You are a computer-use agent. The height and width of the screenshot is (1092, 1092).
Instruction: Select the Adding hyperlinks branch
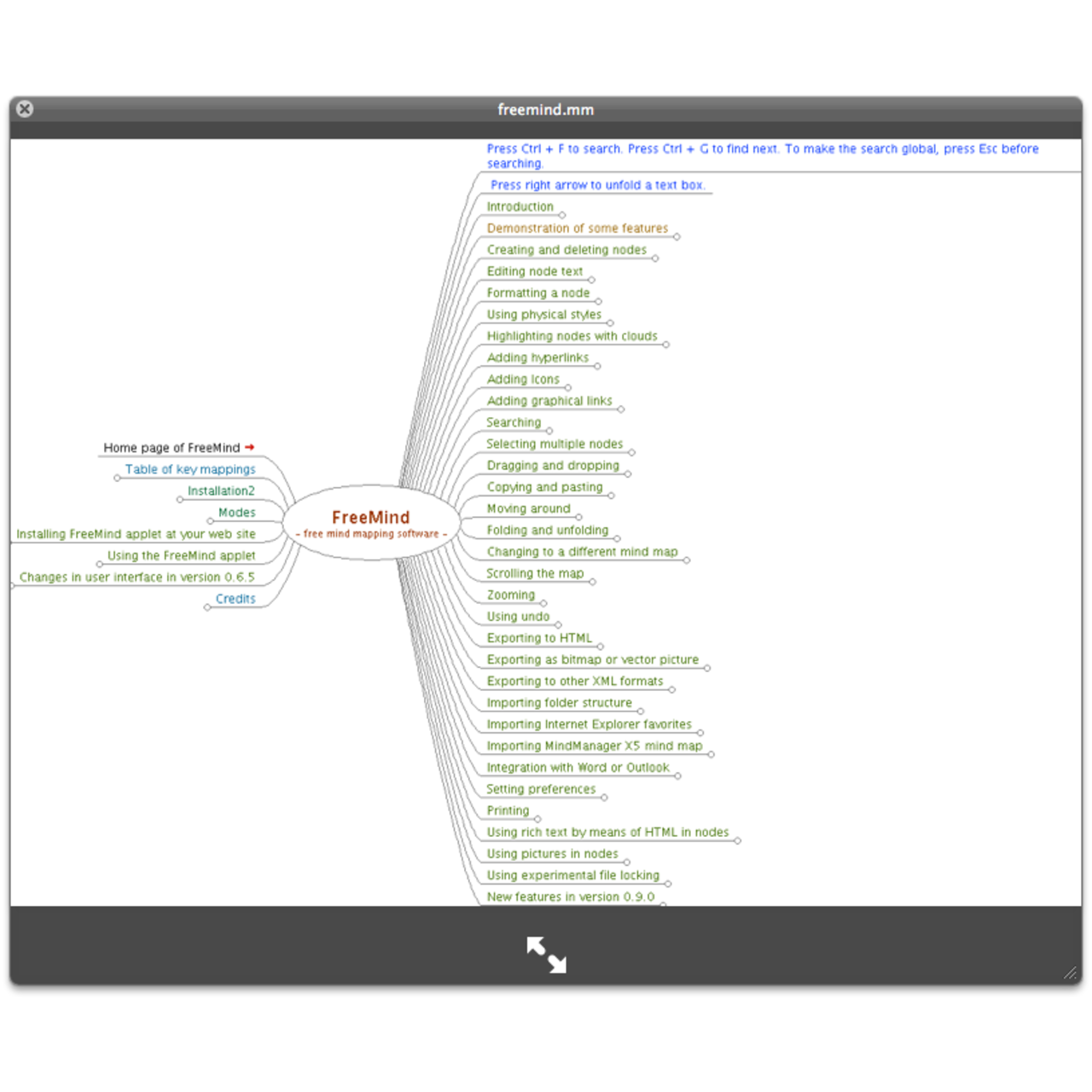click(537, 357)
